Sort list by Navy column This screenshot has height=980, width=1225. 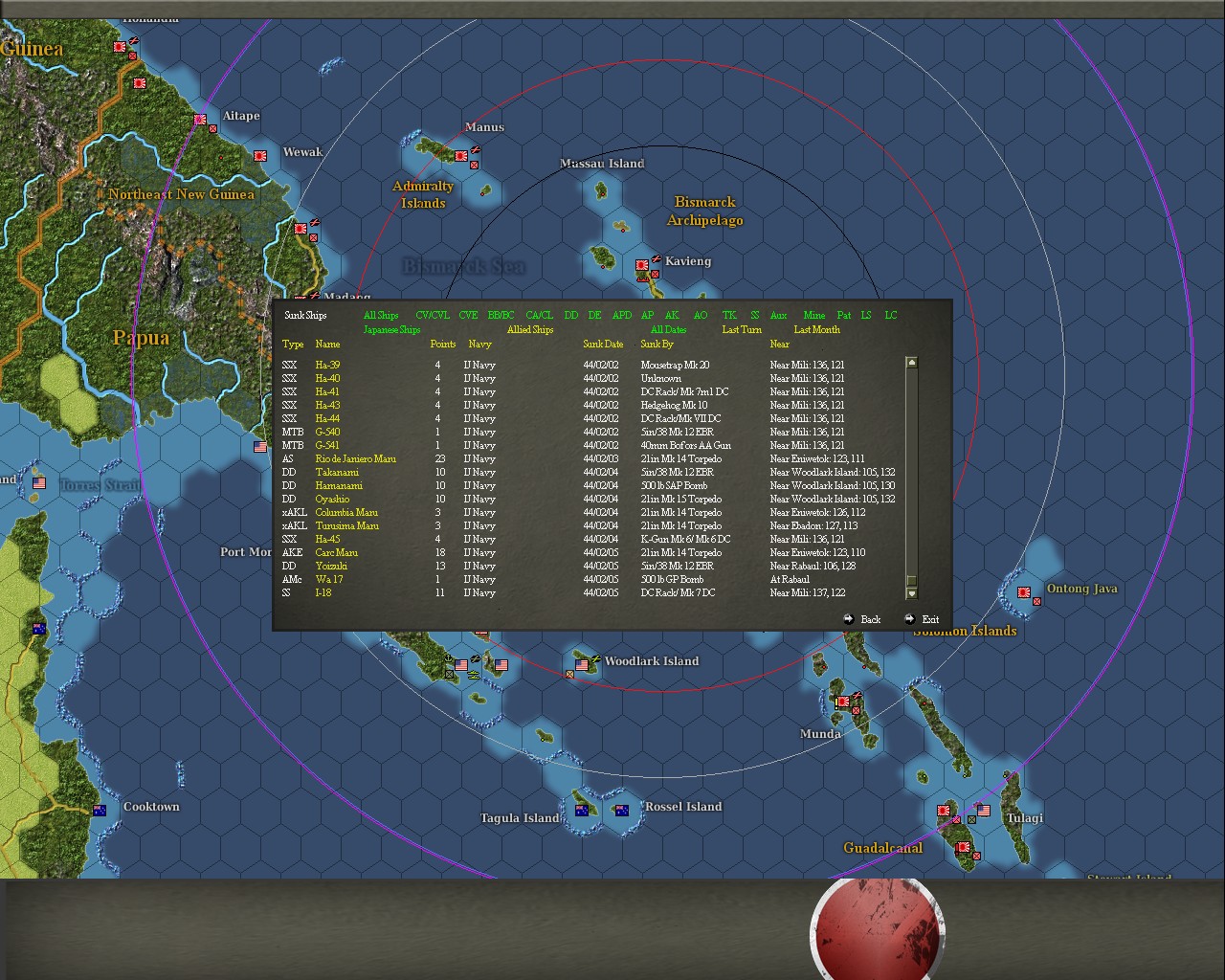(479, 344)
